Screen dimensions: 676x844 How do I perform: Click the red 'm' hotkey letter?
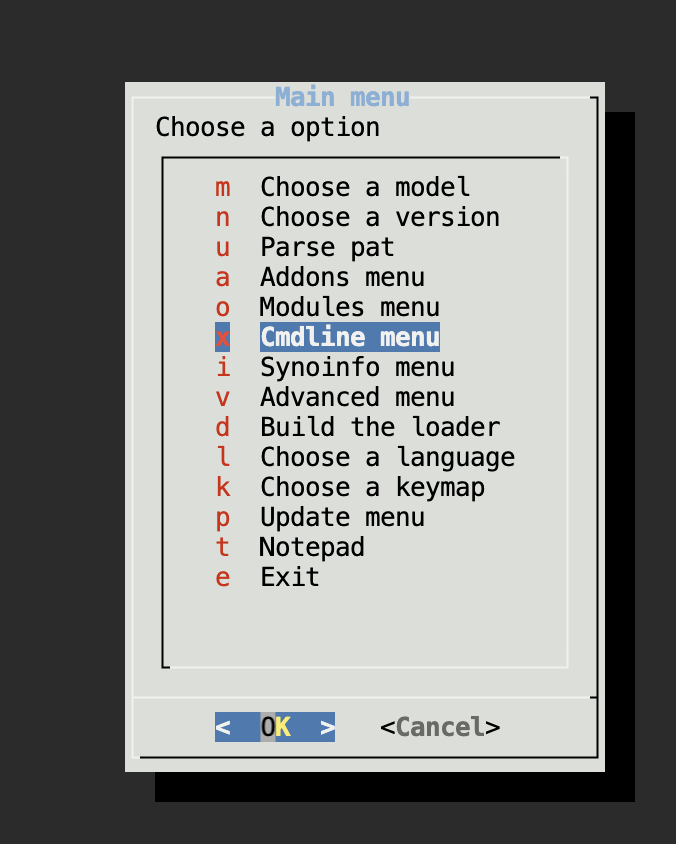[222, 188]
